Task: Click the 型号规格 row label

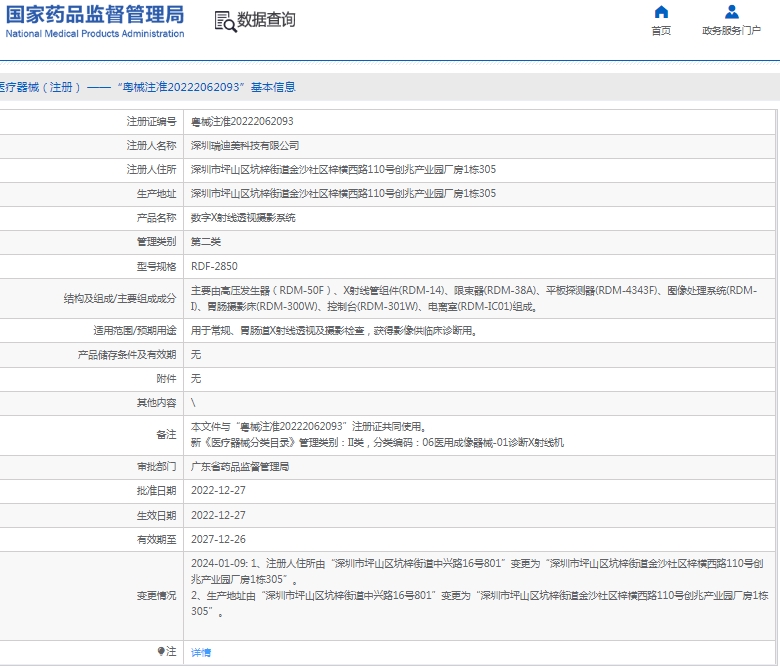Action: click(157, 267)
